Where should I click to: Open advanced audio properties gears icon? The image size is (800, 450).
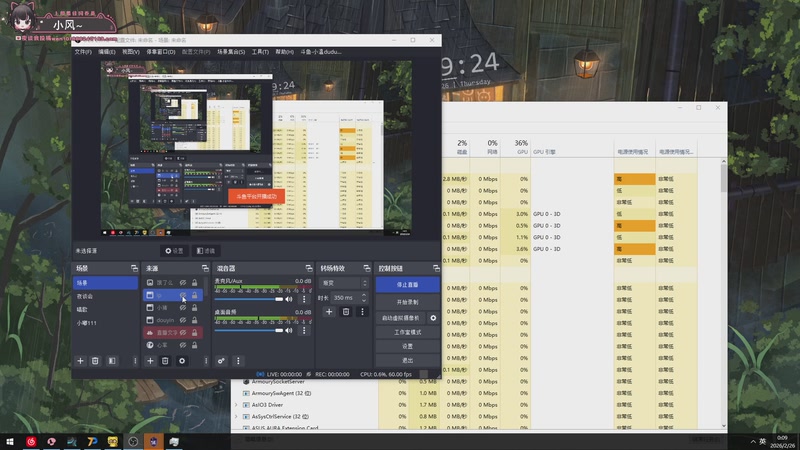(x=221, y=361)
